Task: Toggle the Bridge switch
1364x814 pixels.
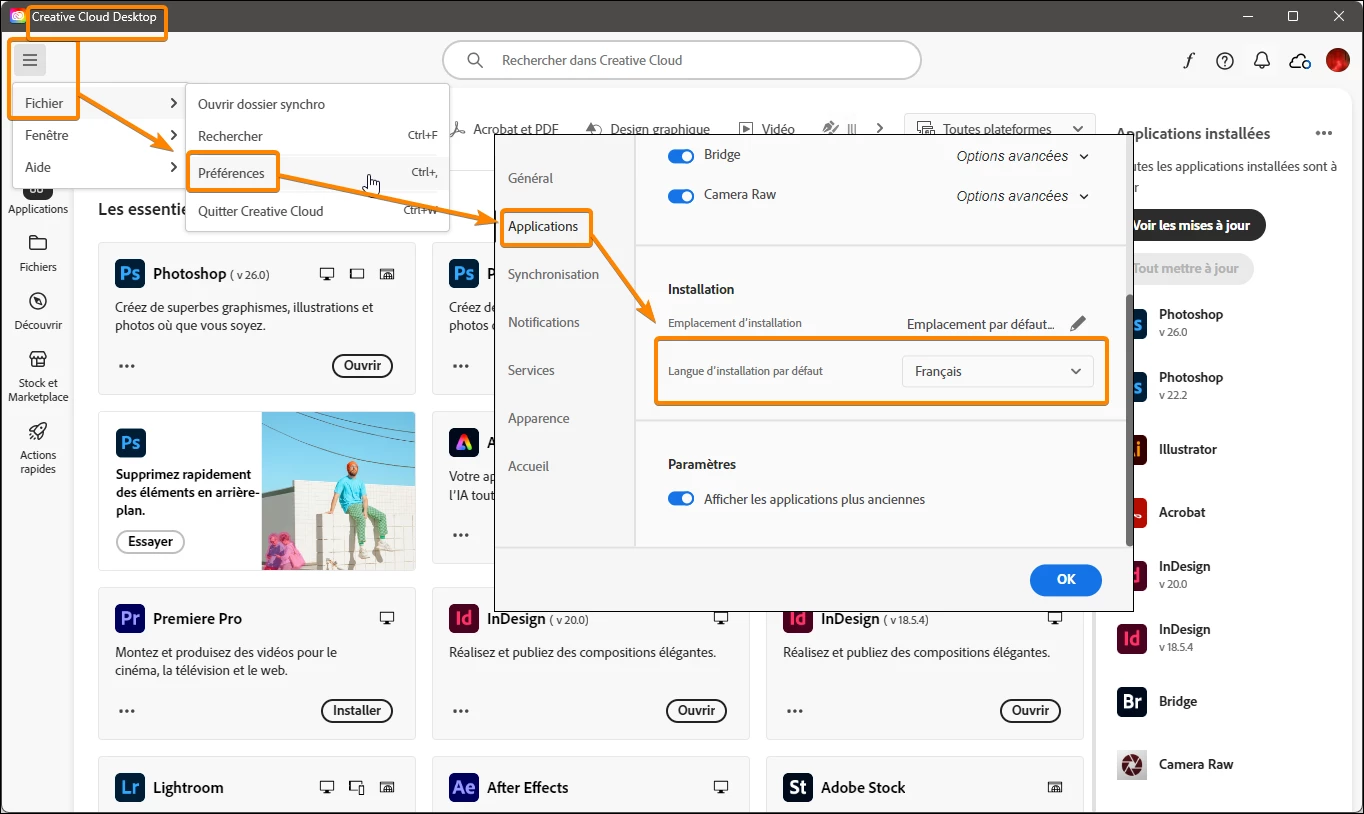Action: pyautogui.click(x=681, y=156)
